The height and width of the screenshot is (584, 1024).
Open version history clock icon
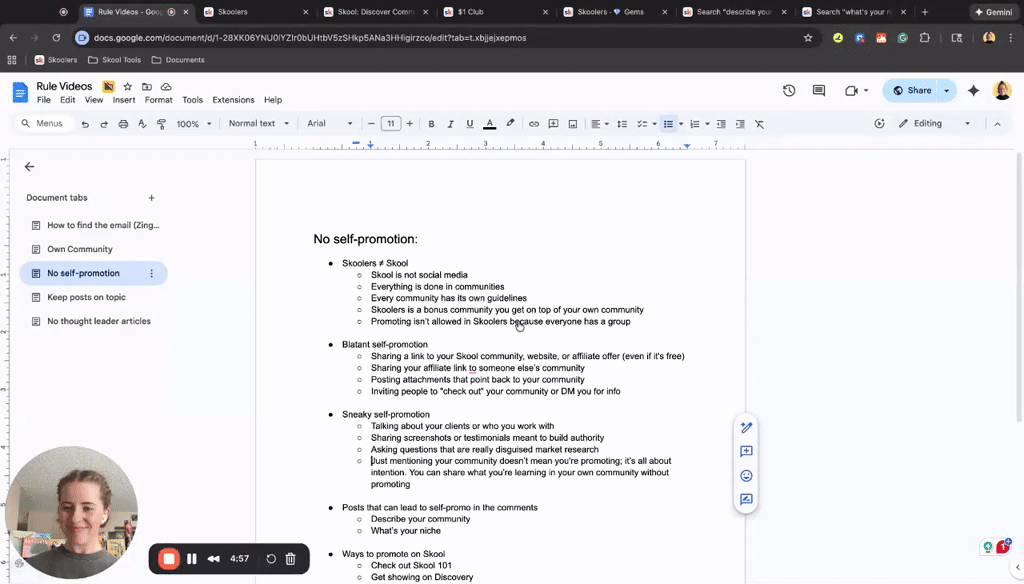point(789,91)
